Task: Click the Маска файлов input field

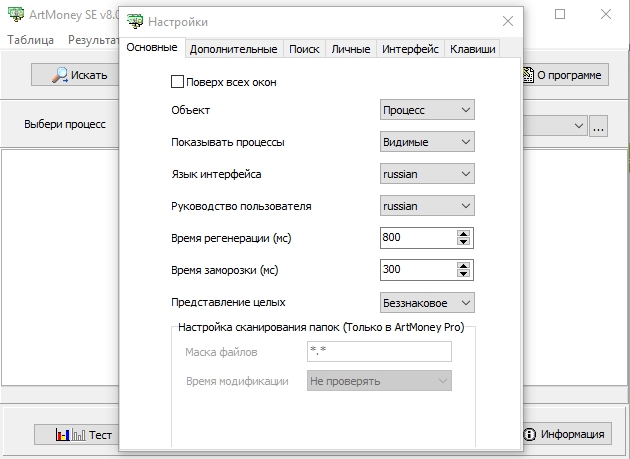Action: pos(379,352)
